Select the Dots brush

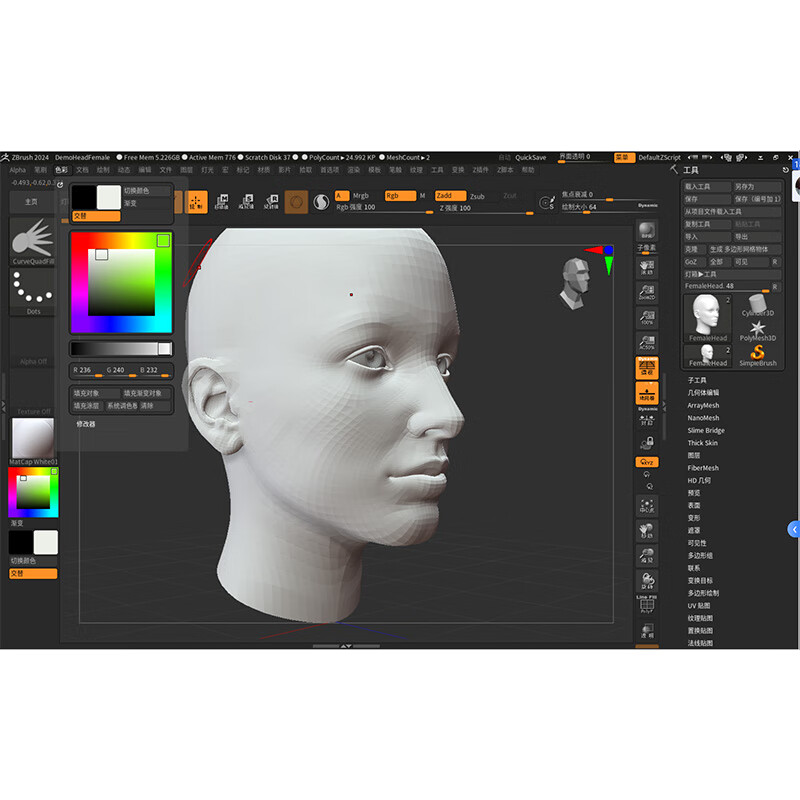[30, 292]
